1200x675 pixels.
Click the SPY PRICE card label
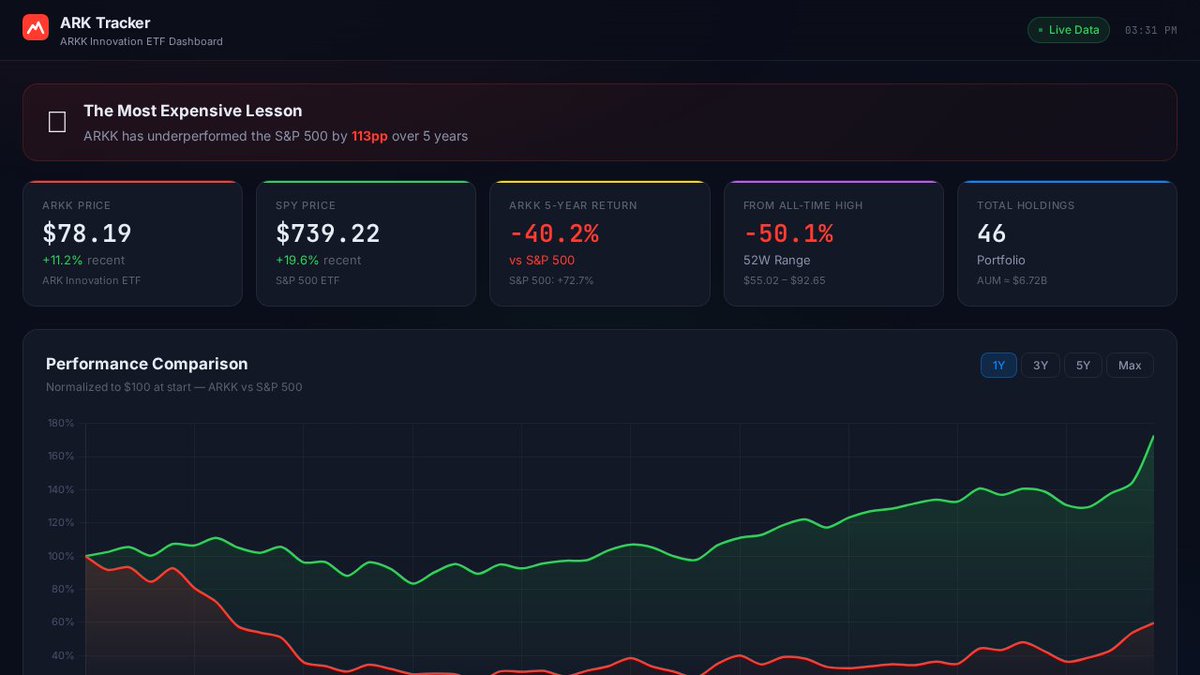(306, 206)
